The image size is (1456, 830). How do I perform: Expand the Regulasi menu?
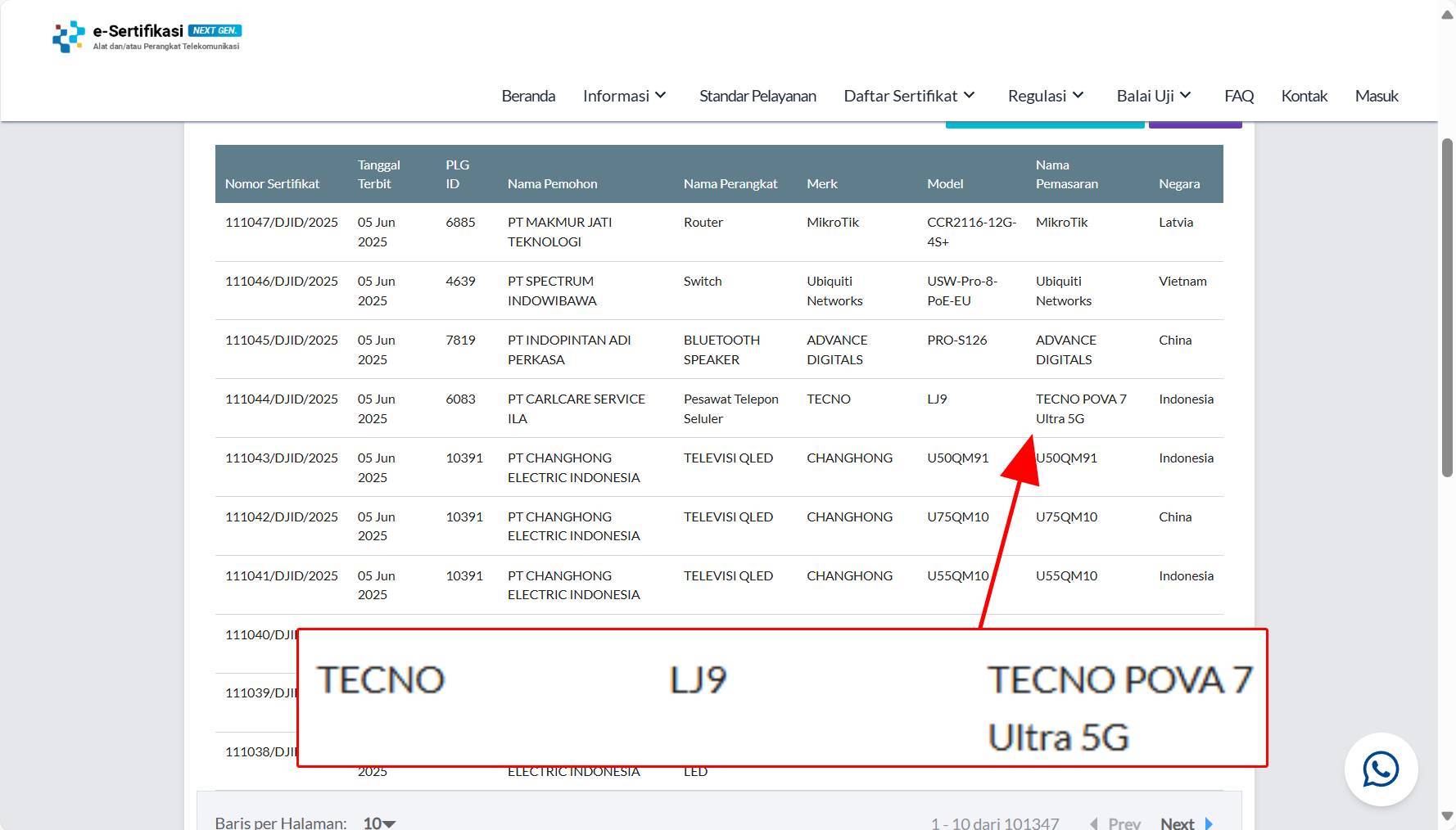coord(1046,96)
